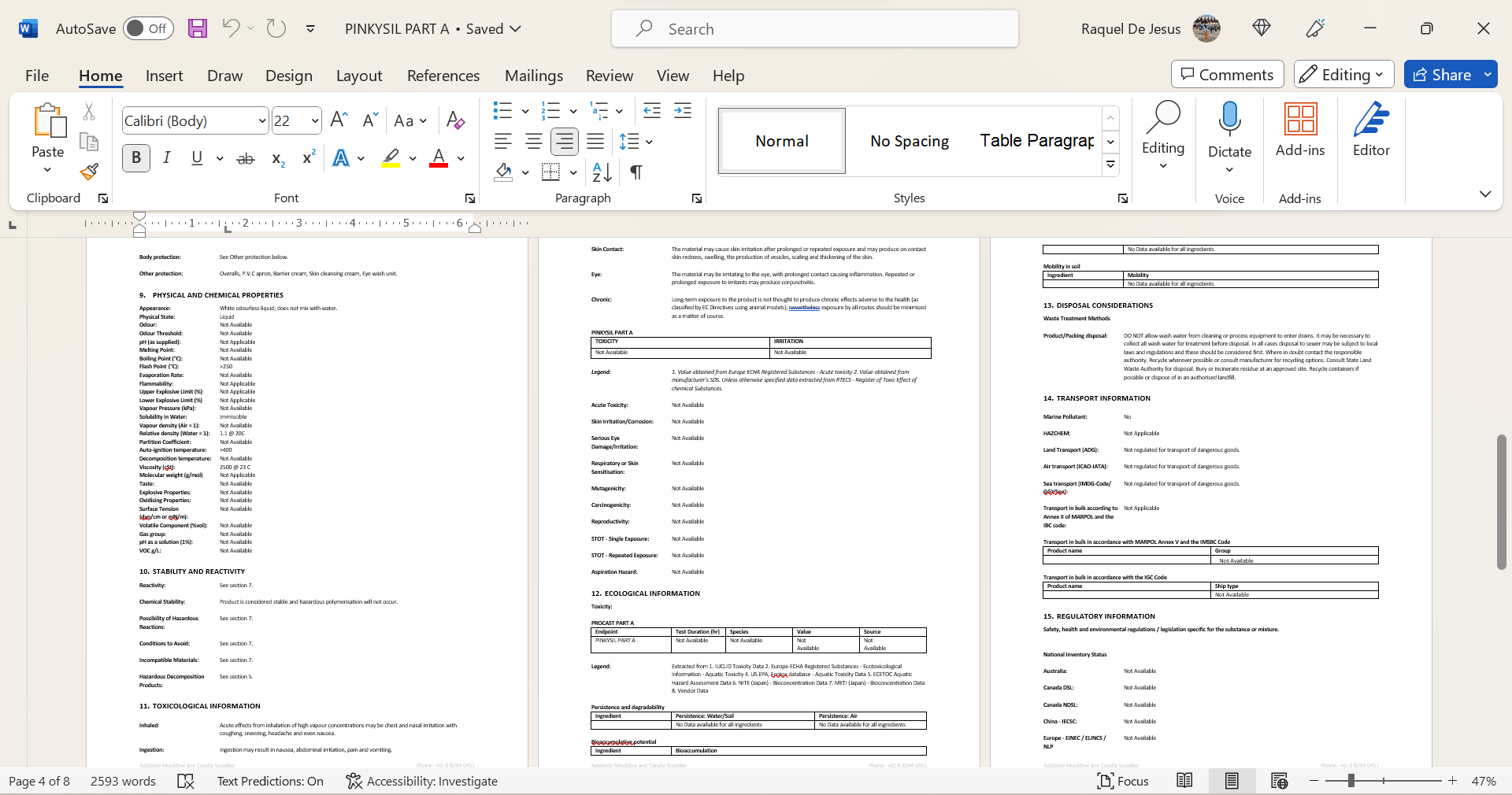Expand the line spacing dropdown
The height and width of the screenshot is (795, 1512).
tap(649, 142)
